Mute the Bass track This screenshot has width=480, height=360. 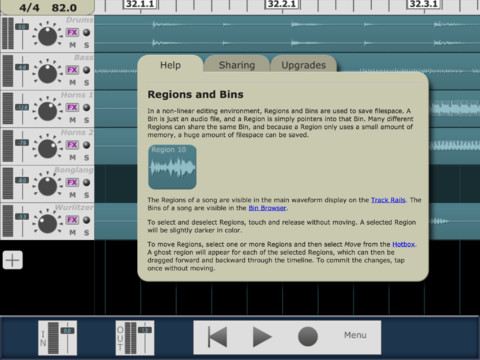pyautogui.click(x=72, y=82)
